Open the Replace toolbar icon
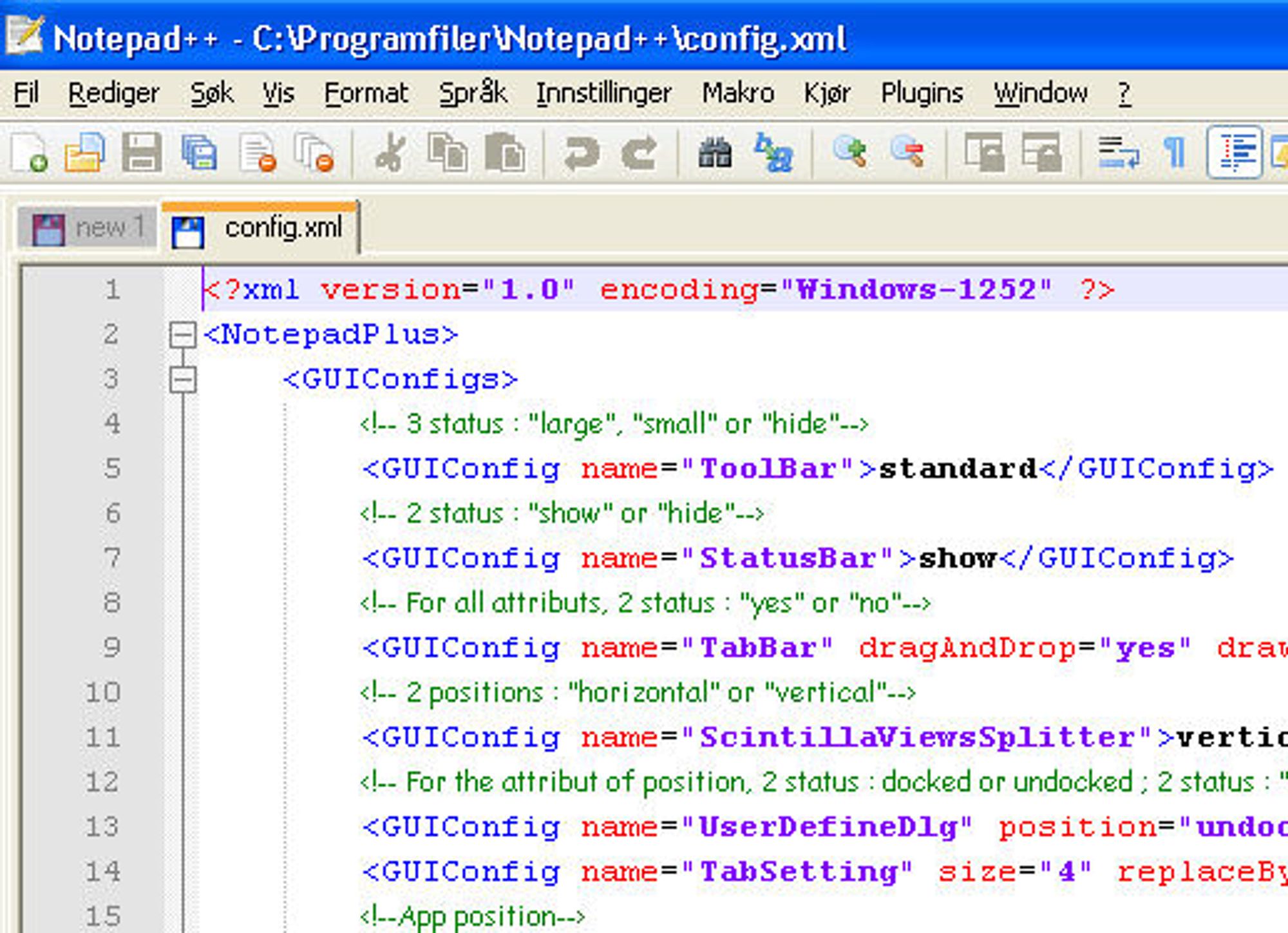This screenshot has width=1288, height=933. tap(773, 152)
